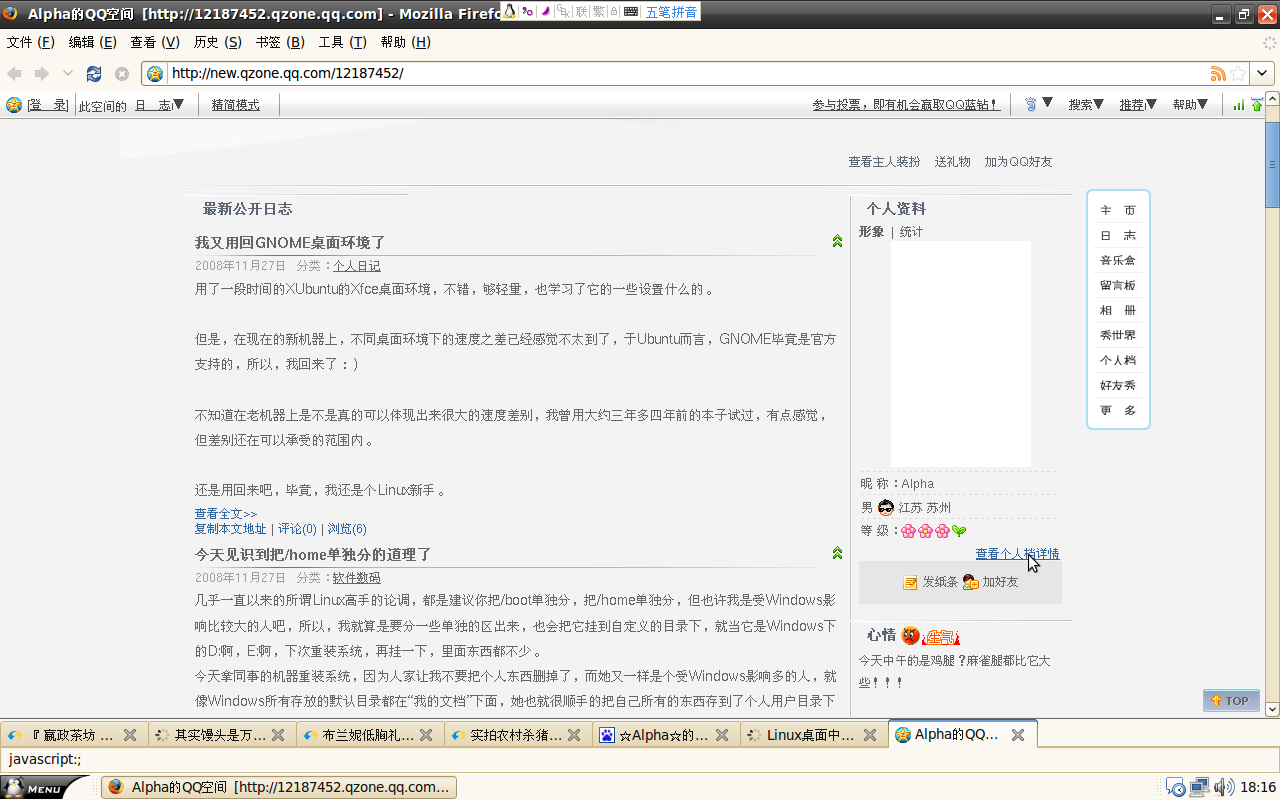Viewport: 1280px width, 800px height.
Task: Click the white avatar image area
Action: pos(961,354)
